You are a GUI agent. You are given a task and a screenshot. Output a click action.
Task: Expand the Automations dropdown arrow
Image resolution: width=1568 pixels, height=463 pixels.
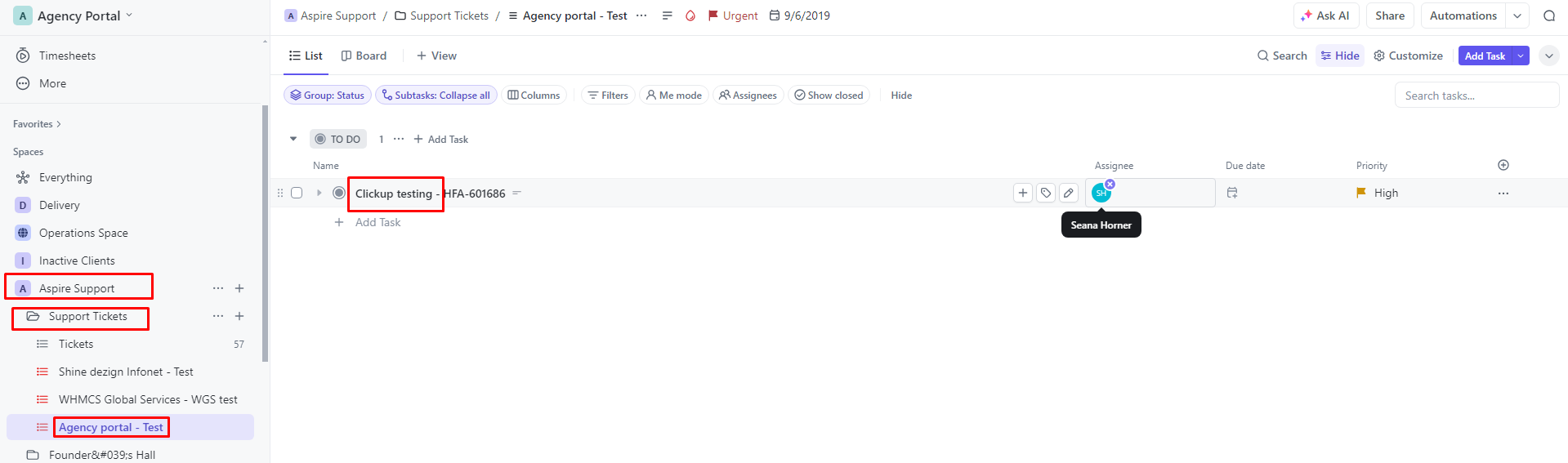[1517, 16]
